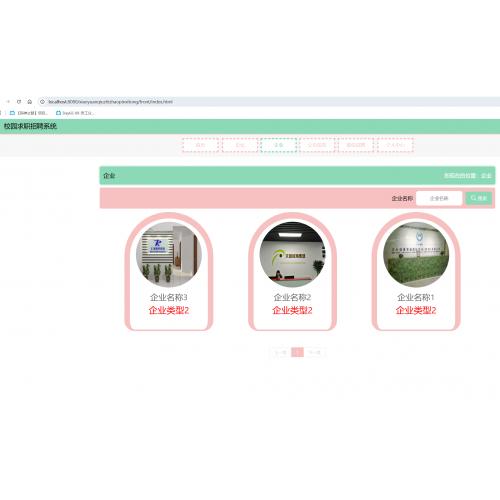Select the fifth dashed navigation tab

coord(356,145)
